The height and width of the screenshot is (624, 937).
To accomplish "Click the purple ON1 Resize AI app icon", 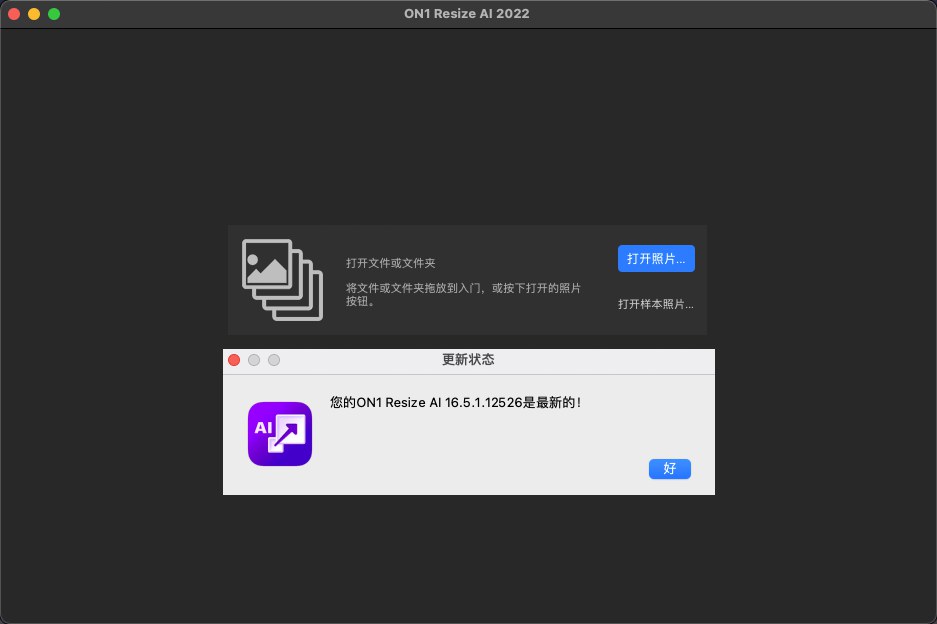I will (x=280, y=434).
